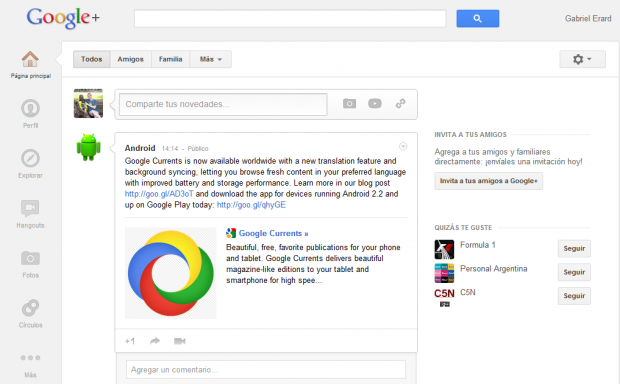The height and width of the screenshot is (384, 620).
Task: Open the Google Currents » link
Action: (x=273, y=233)
